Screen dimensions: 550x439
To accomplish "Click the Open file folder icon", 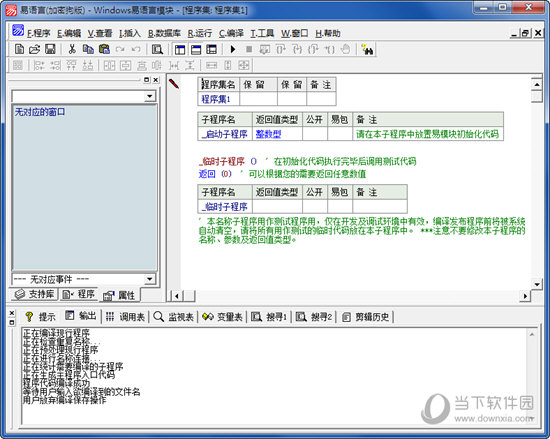I will point(34,49).
